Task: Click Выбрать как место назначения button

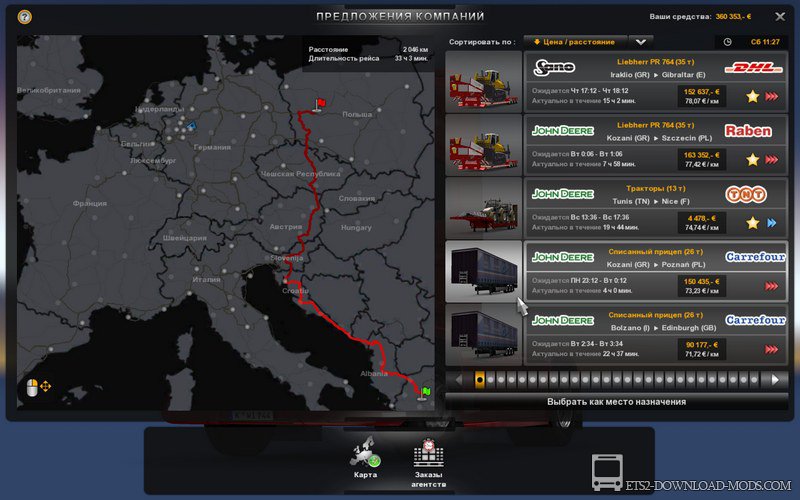Action: [616, 402]
